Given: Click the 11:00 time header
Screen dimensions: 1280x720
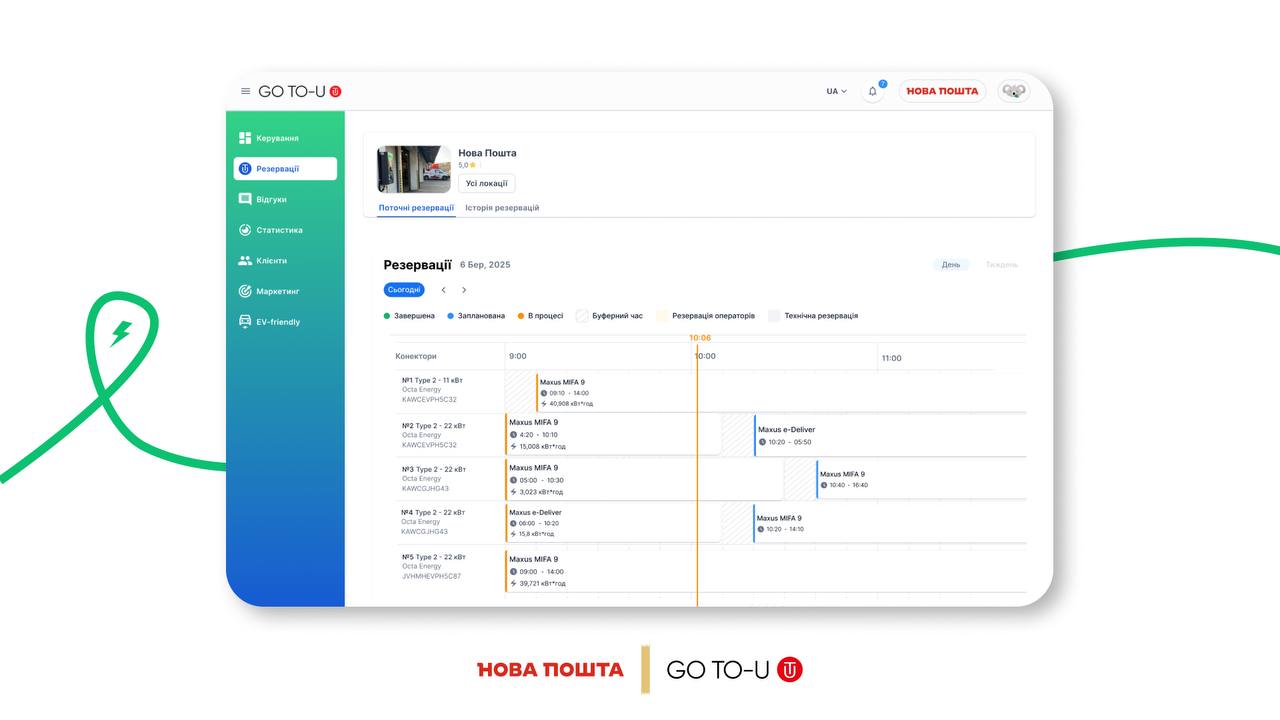Looking at the screenshot, I should [891, 357].
